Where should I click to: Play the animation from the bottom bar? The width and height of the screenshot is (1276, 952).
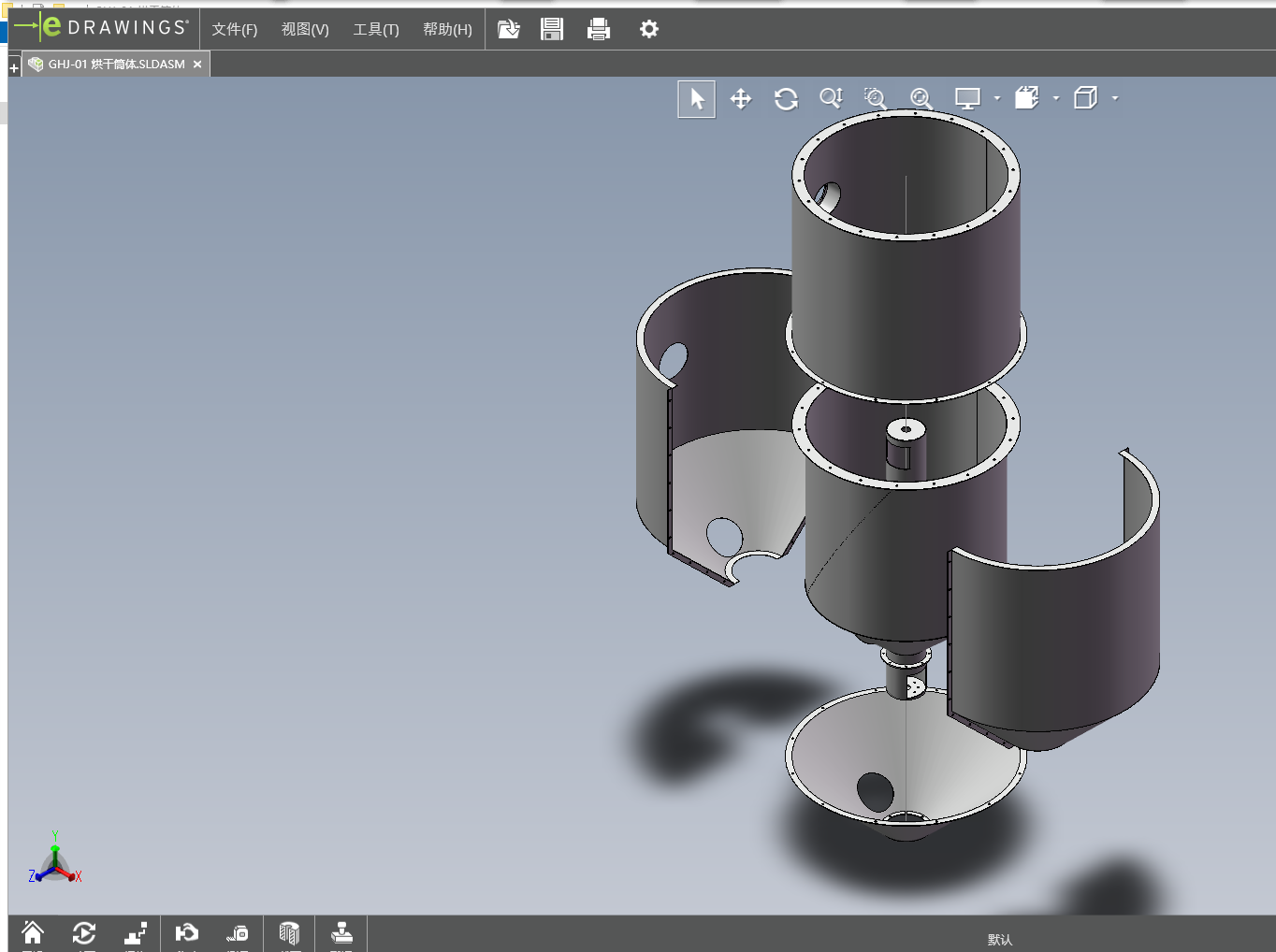84,933
